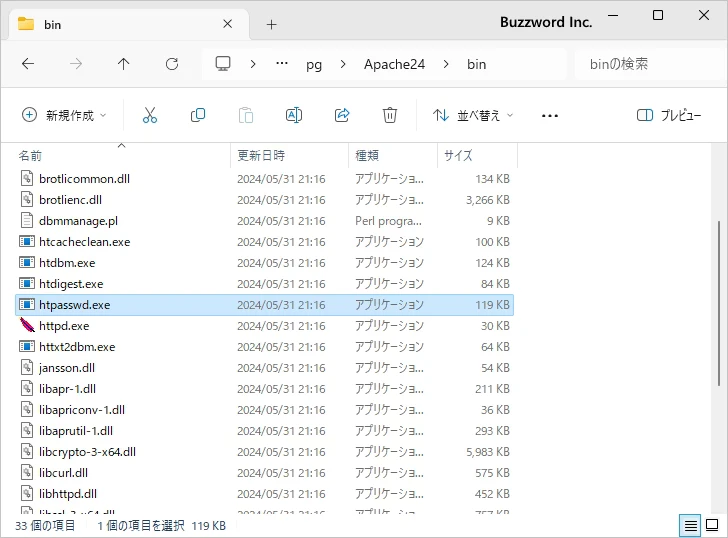The height and width of the screenshot is (538, 728).
Task: Click the 33 items count in status bar
Action: (45, 525)
